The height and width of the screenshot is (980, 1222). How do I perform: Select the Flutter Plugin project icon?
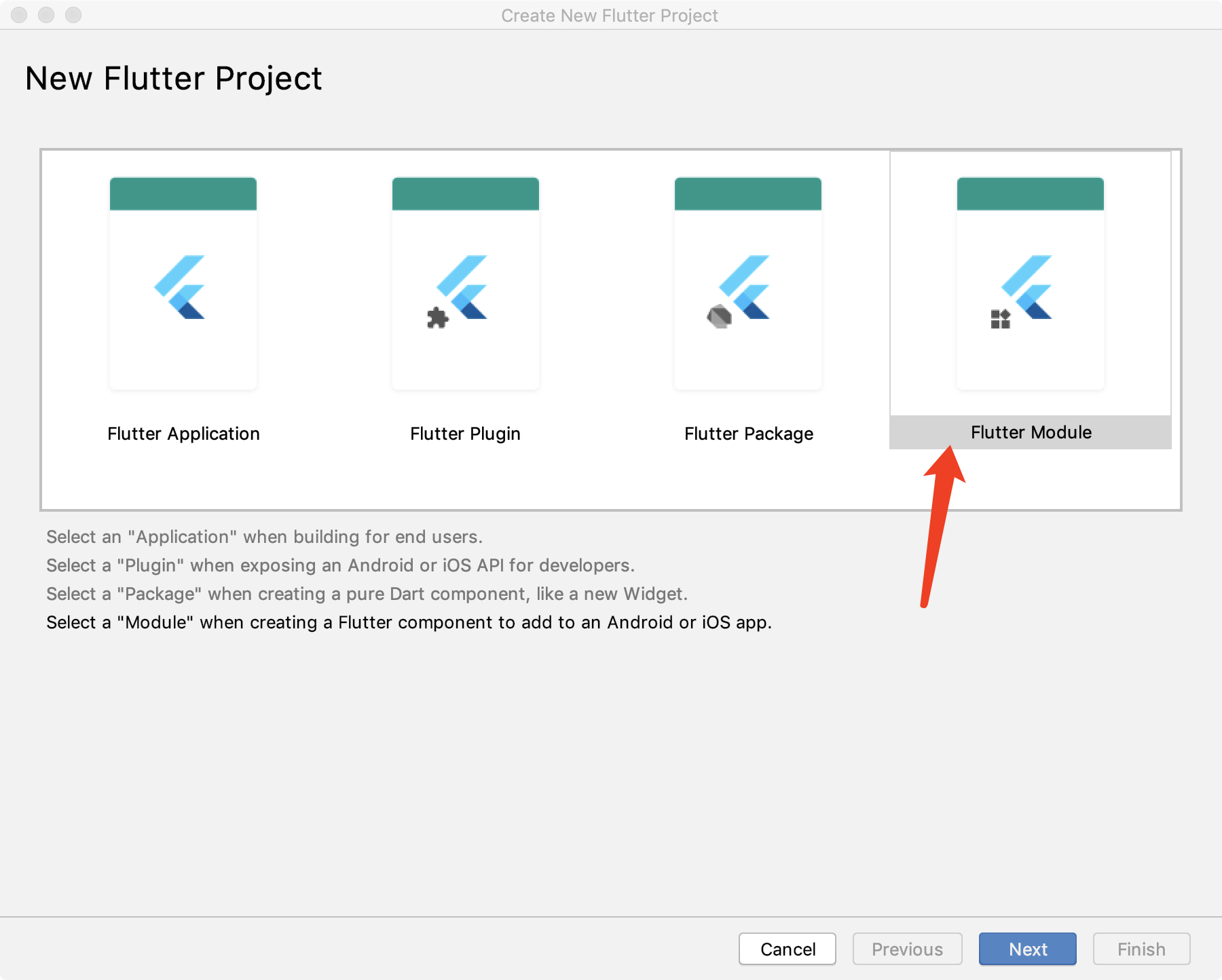[x=466, y=284]
